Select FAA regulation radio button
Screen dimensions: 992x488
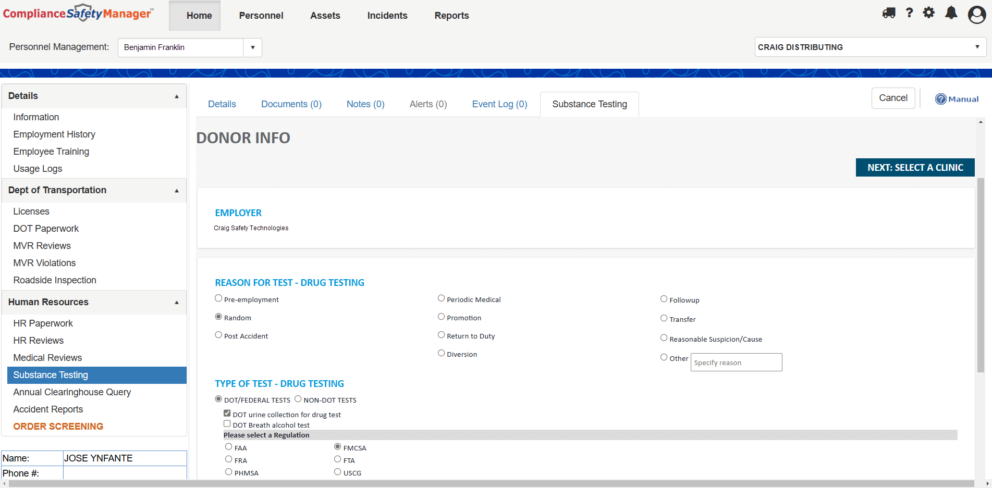pyautogui.click(x=228, y=446)
